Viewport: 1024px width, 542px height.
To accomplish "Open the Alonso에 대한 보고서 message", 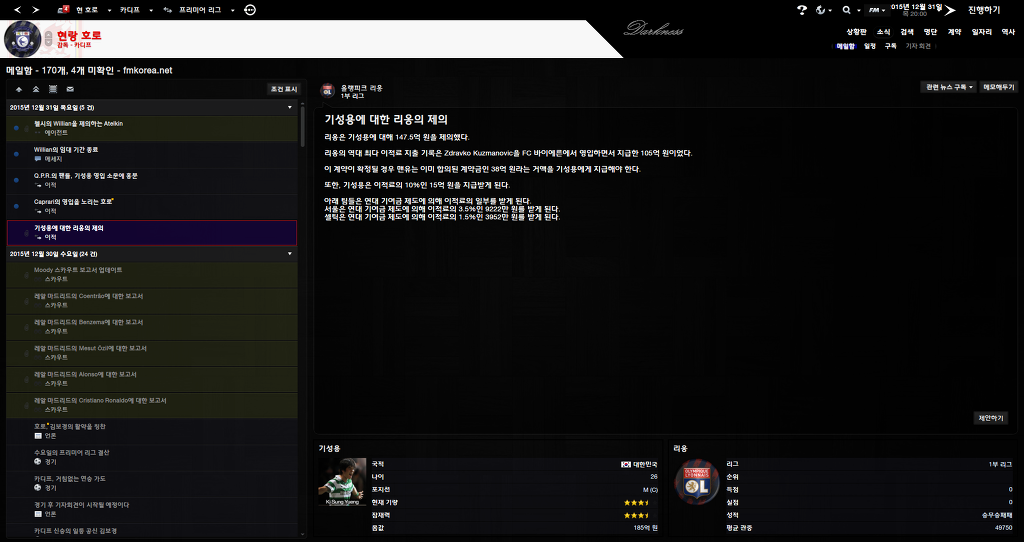I will [x=152, y=379].
